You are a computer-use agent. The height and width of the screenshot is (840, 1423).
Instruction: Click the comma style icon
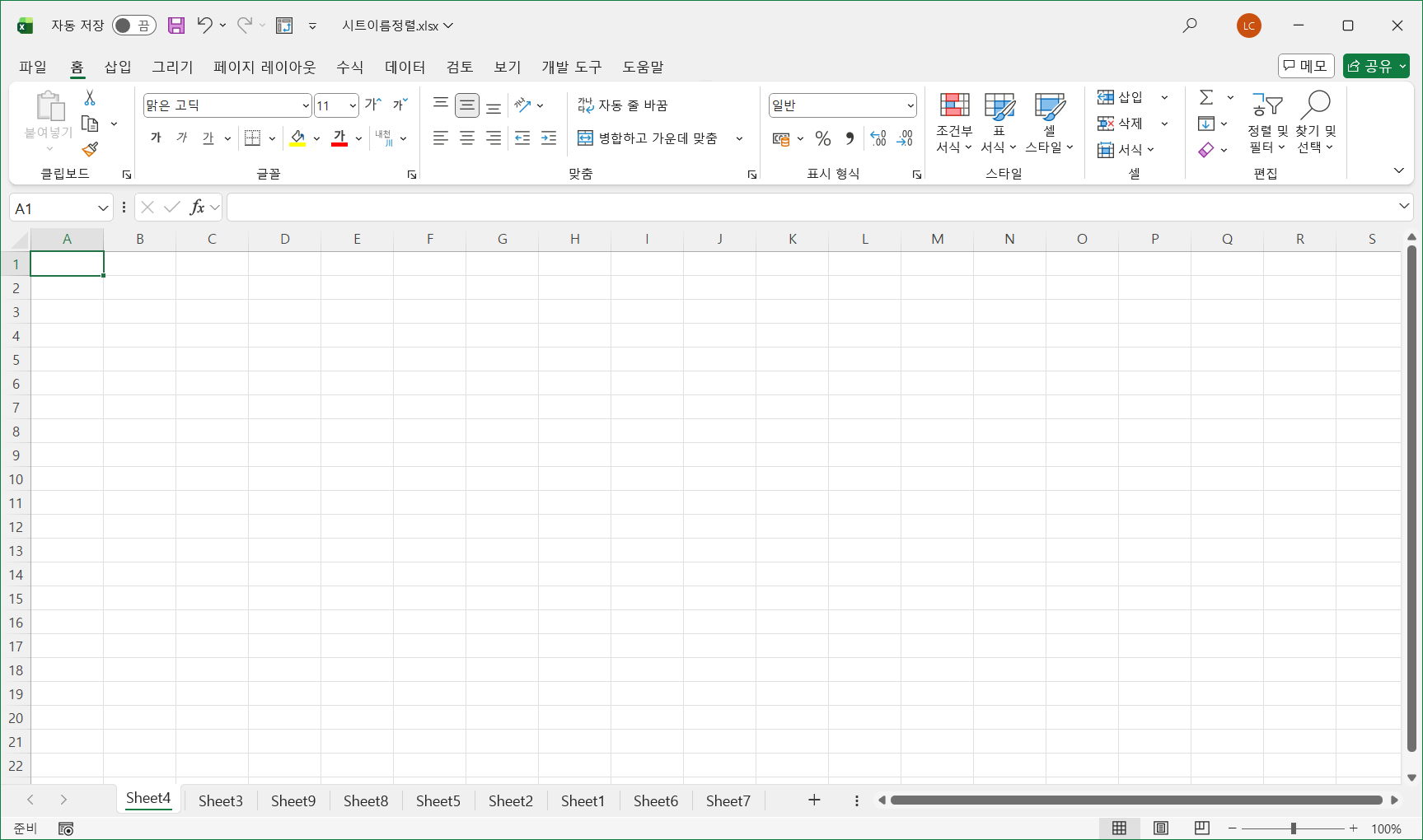tap(850, 138)
